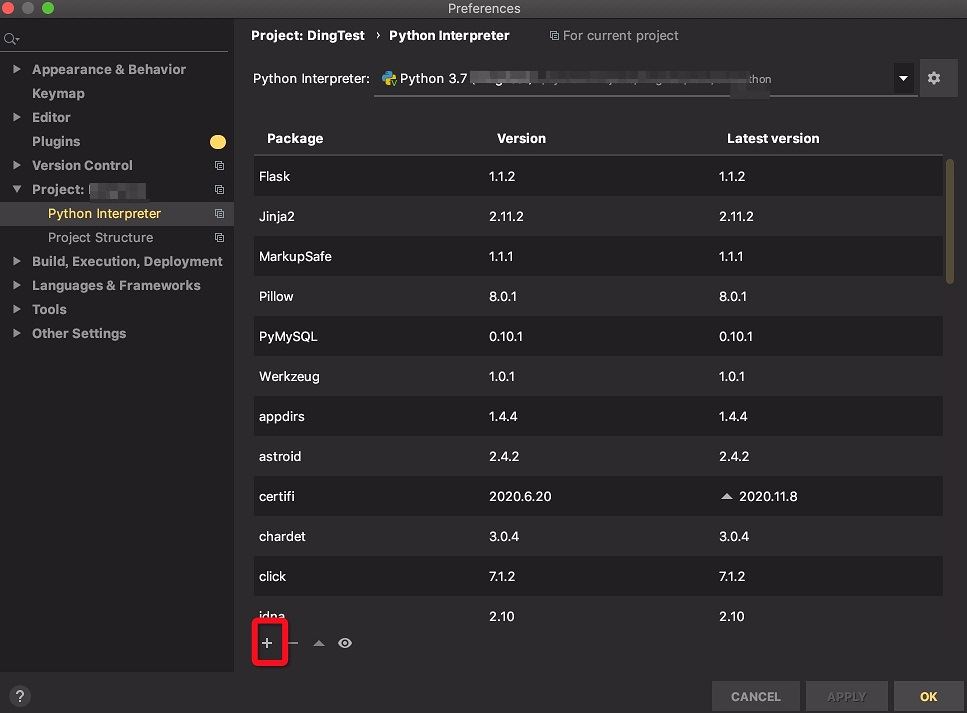Uninstall selected package using the minus icon
The image size is (967, 713).
tap(293, 643)
